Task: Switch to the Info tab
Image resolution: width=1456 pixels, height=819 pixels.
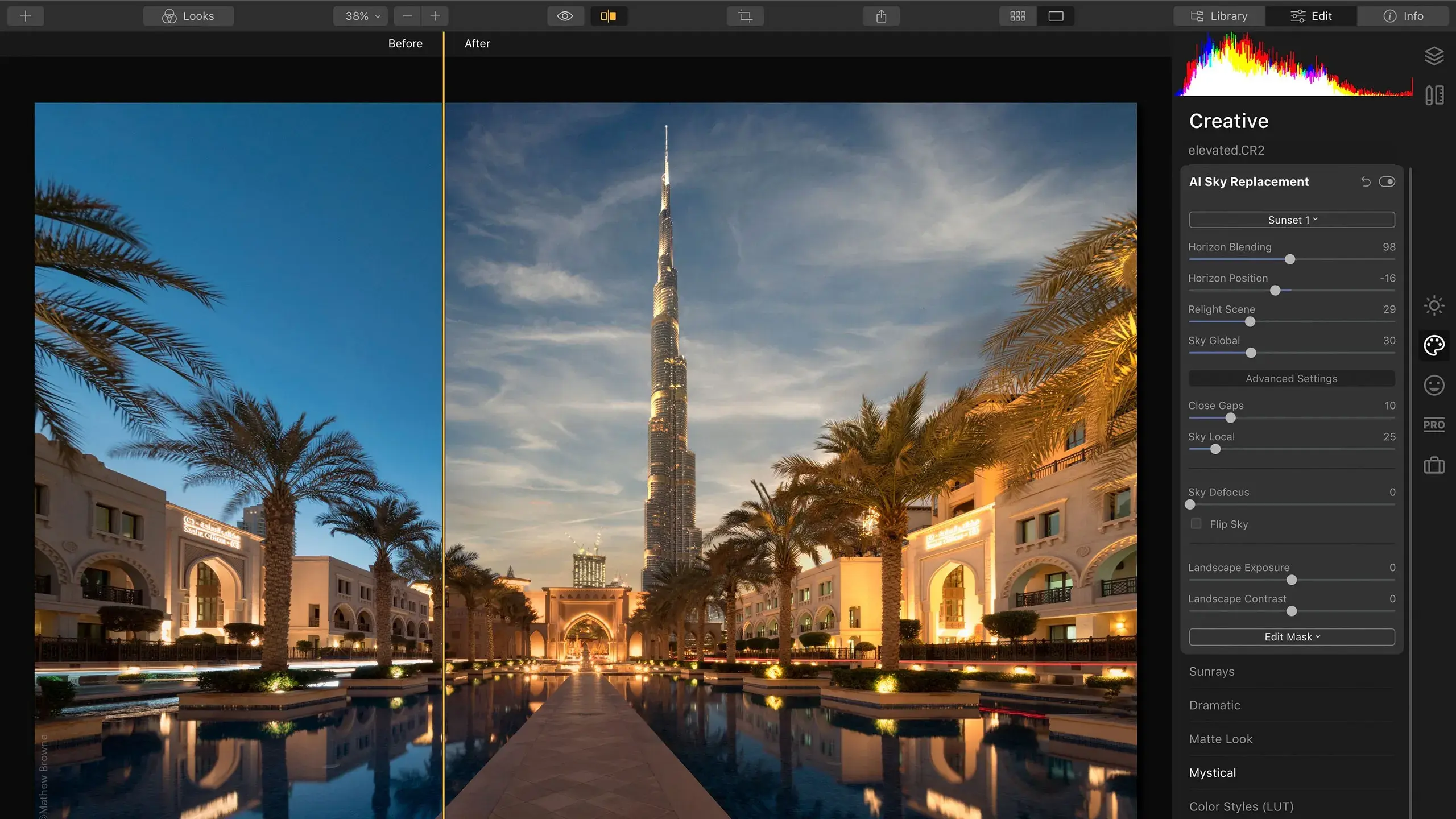Action: (1403, 16)
